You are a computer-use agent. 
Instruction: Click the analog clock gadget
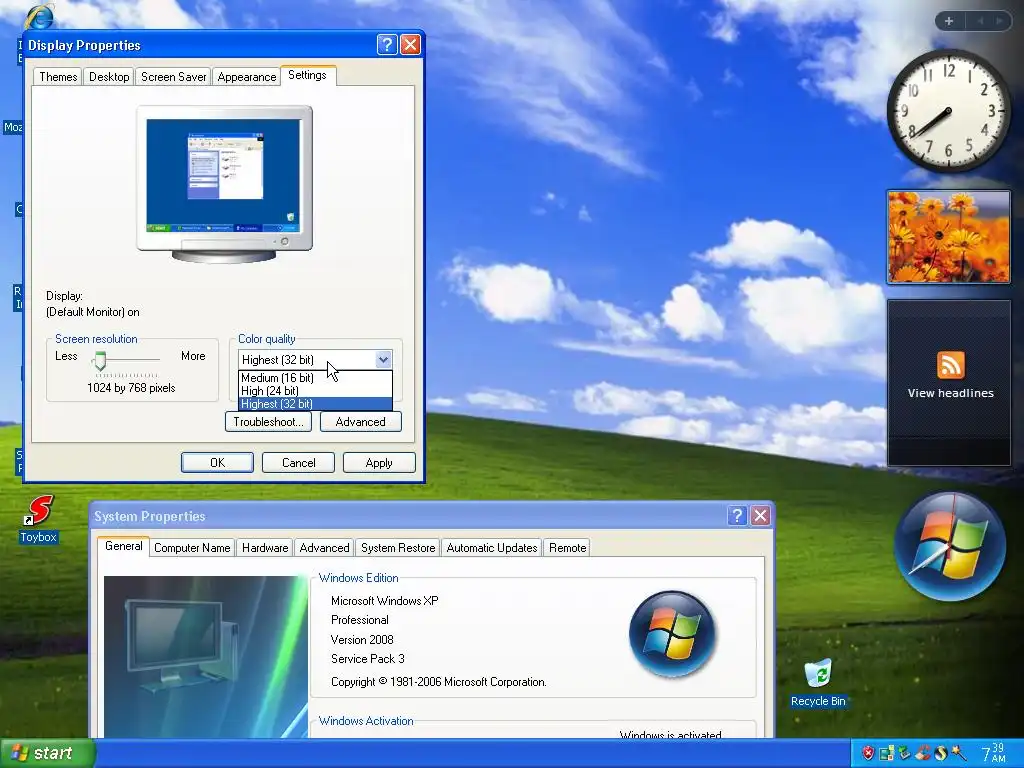pyautogui.click(x=948, y=110)
